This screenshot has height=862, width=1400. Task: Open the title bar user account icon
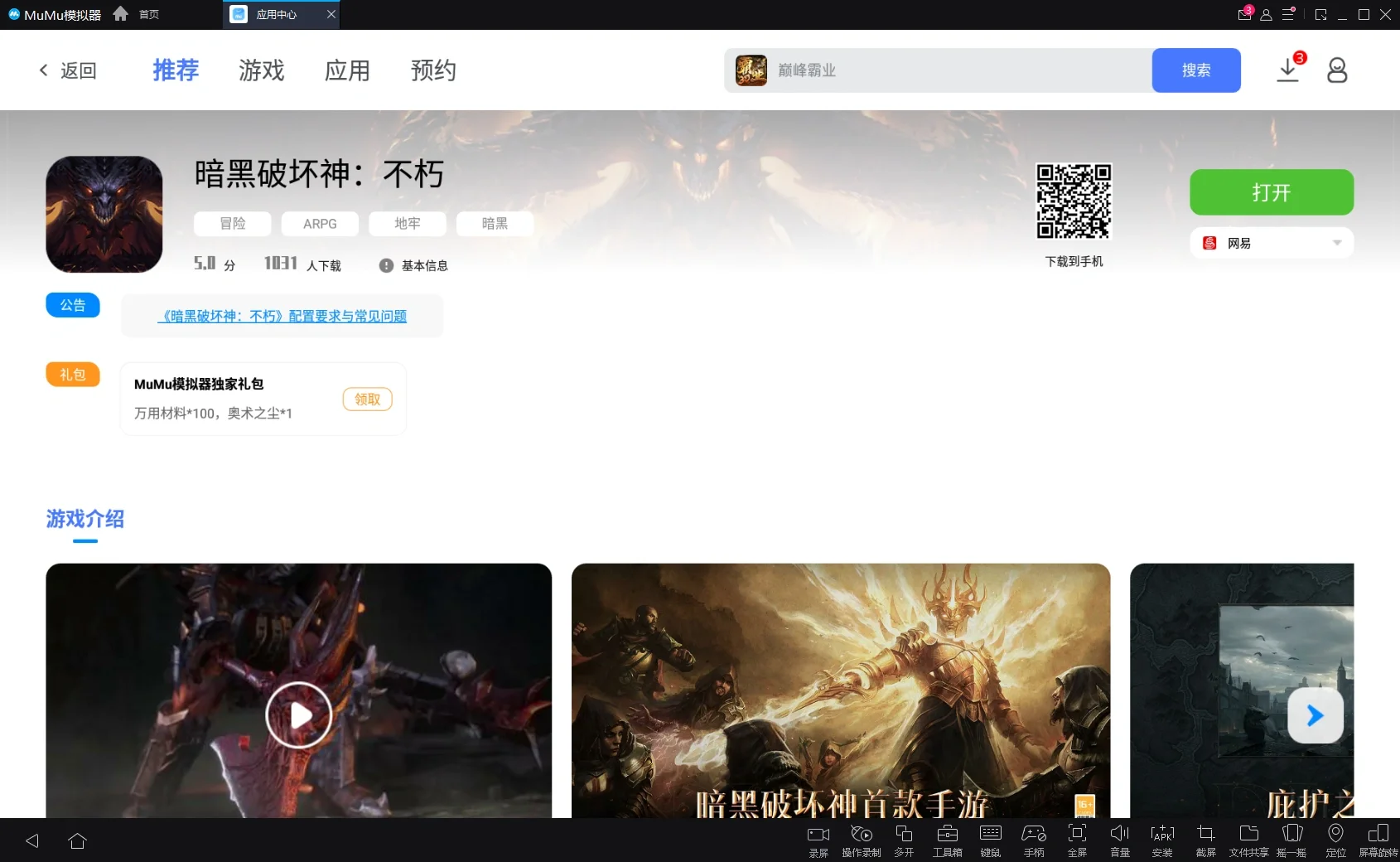[1266, 15]
